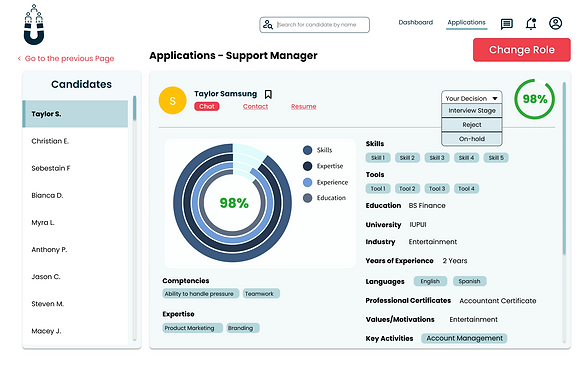Click the Expertise legend color dot
Image resolution: width=586 pixels, height=373 pixels.
pyautogui.click(x=308, y=166)
